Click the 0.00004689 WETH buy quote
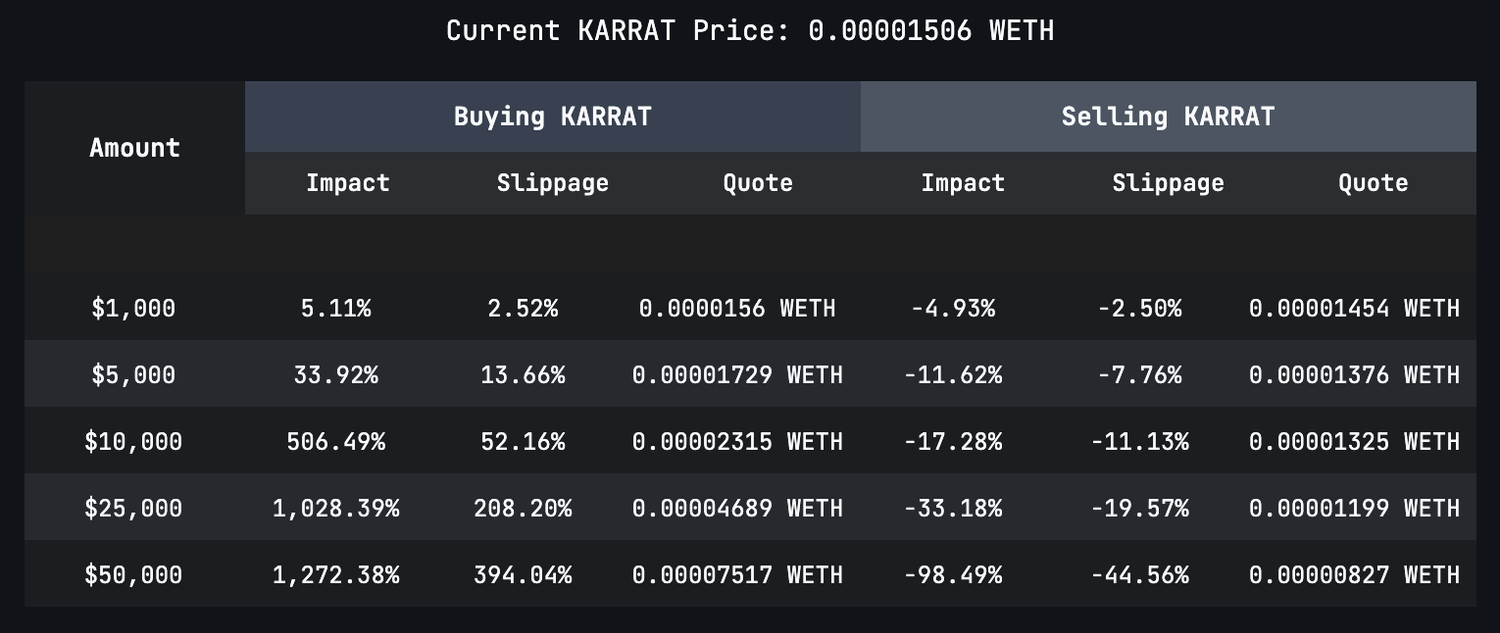The image size is (1500, 633). tap(737, 508)
